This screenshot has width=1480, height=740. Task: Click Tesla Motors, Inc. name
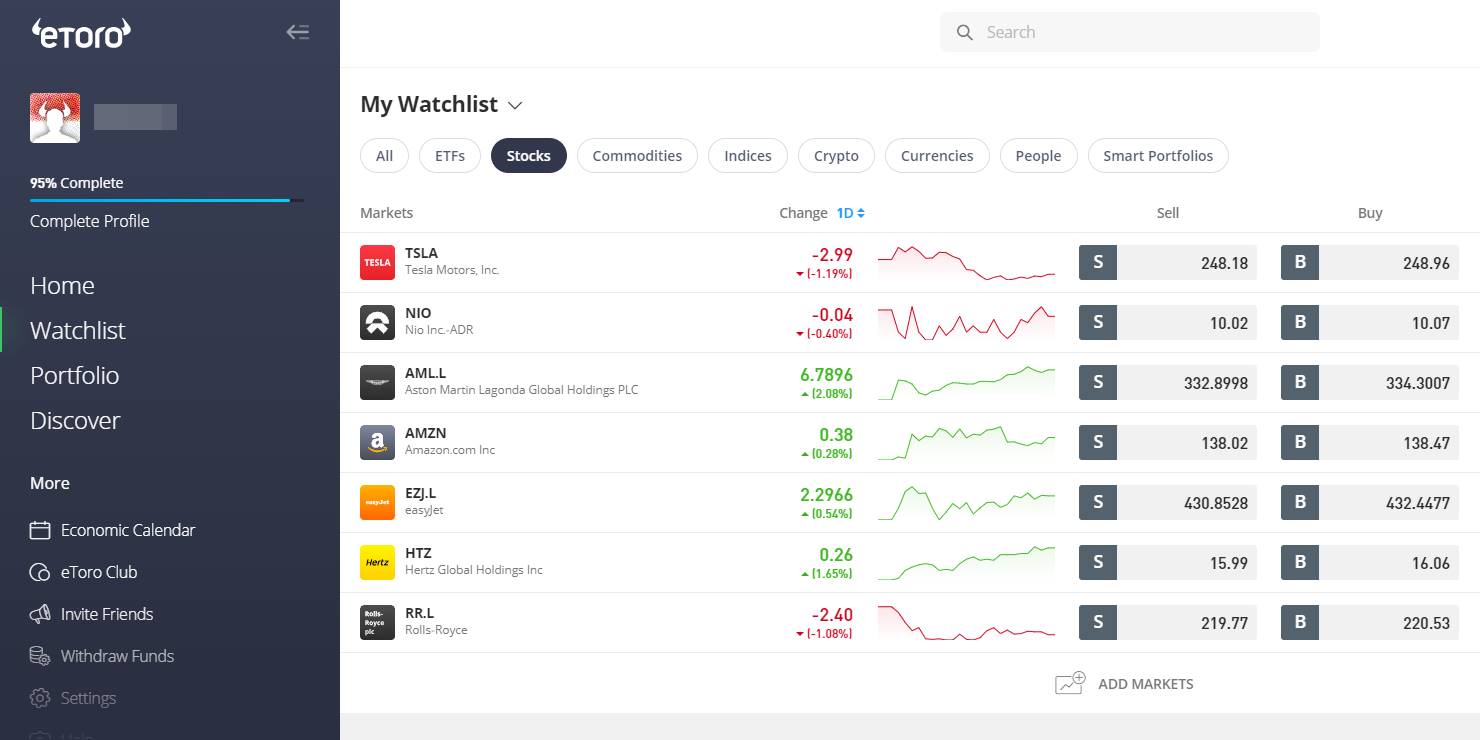click(x=452, y=270)
